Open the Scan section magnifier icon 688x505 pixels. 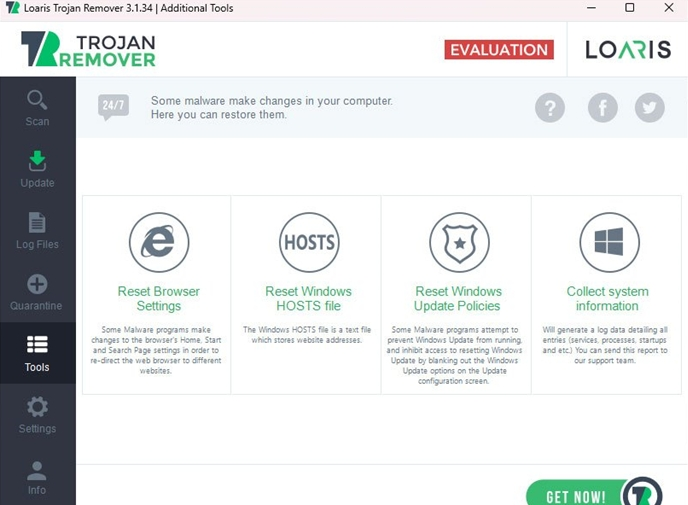[x=37, y=100]
